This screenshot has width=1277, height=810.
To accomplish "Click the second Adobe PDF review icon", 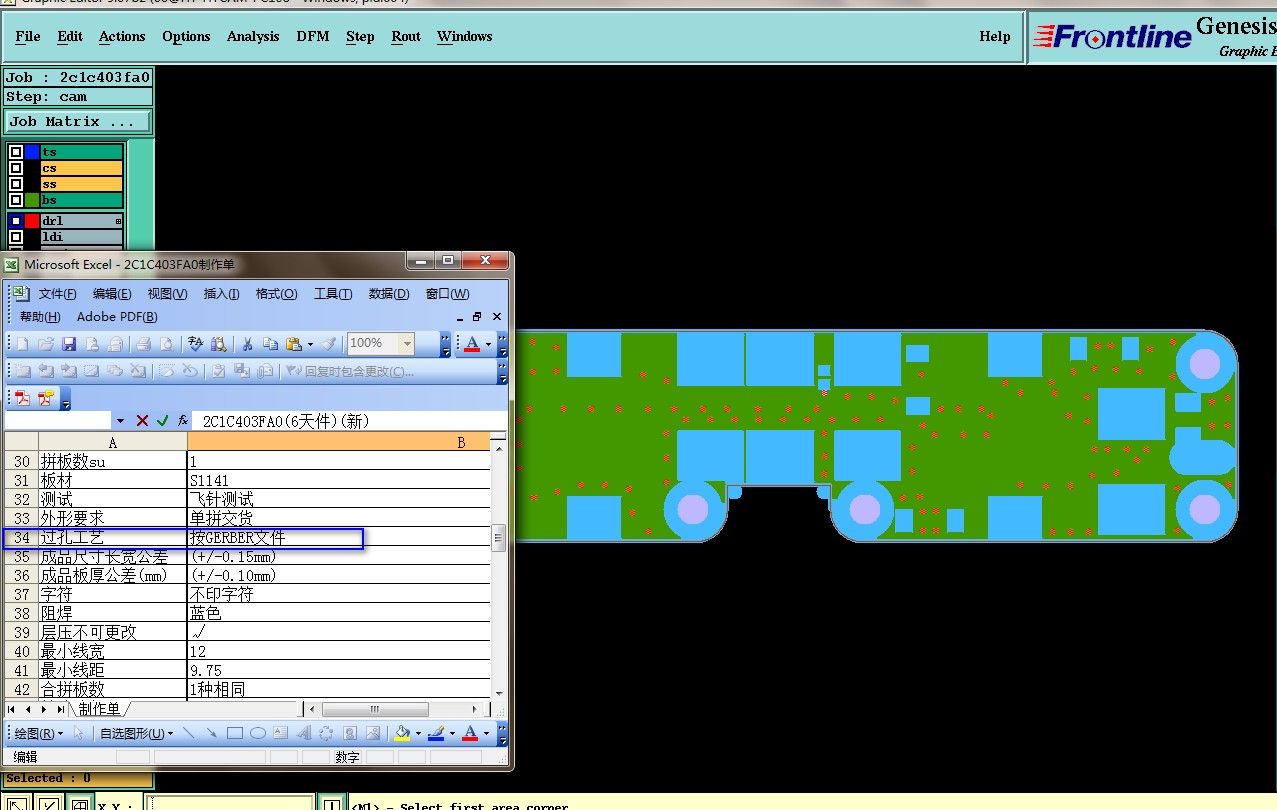I will (x=46, y=399).
